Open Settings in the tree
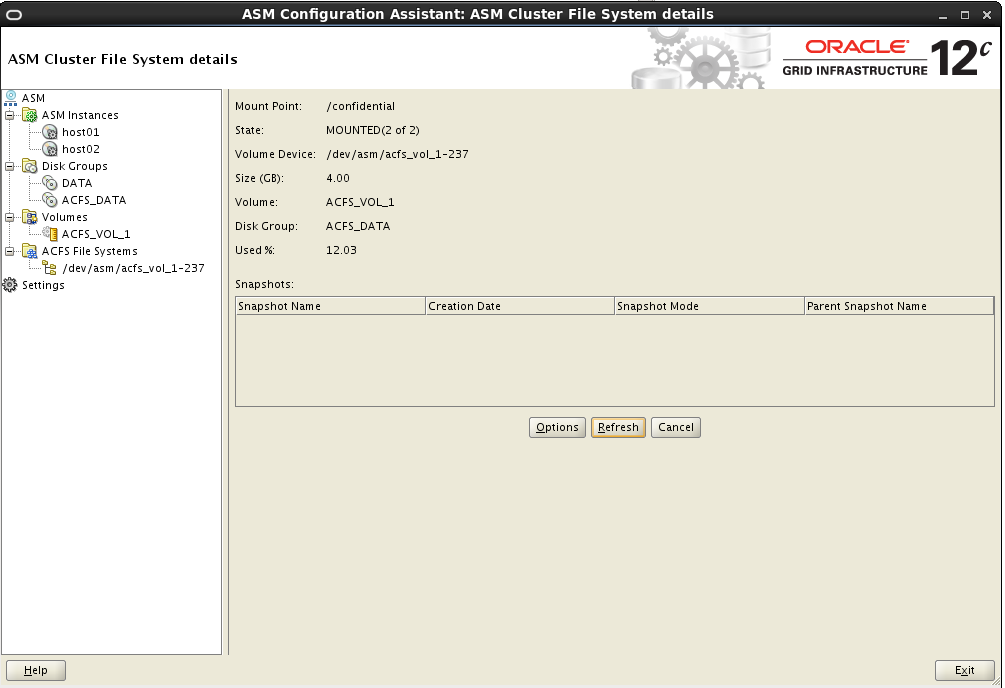 click(x=43, y=285)
